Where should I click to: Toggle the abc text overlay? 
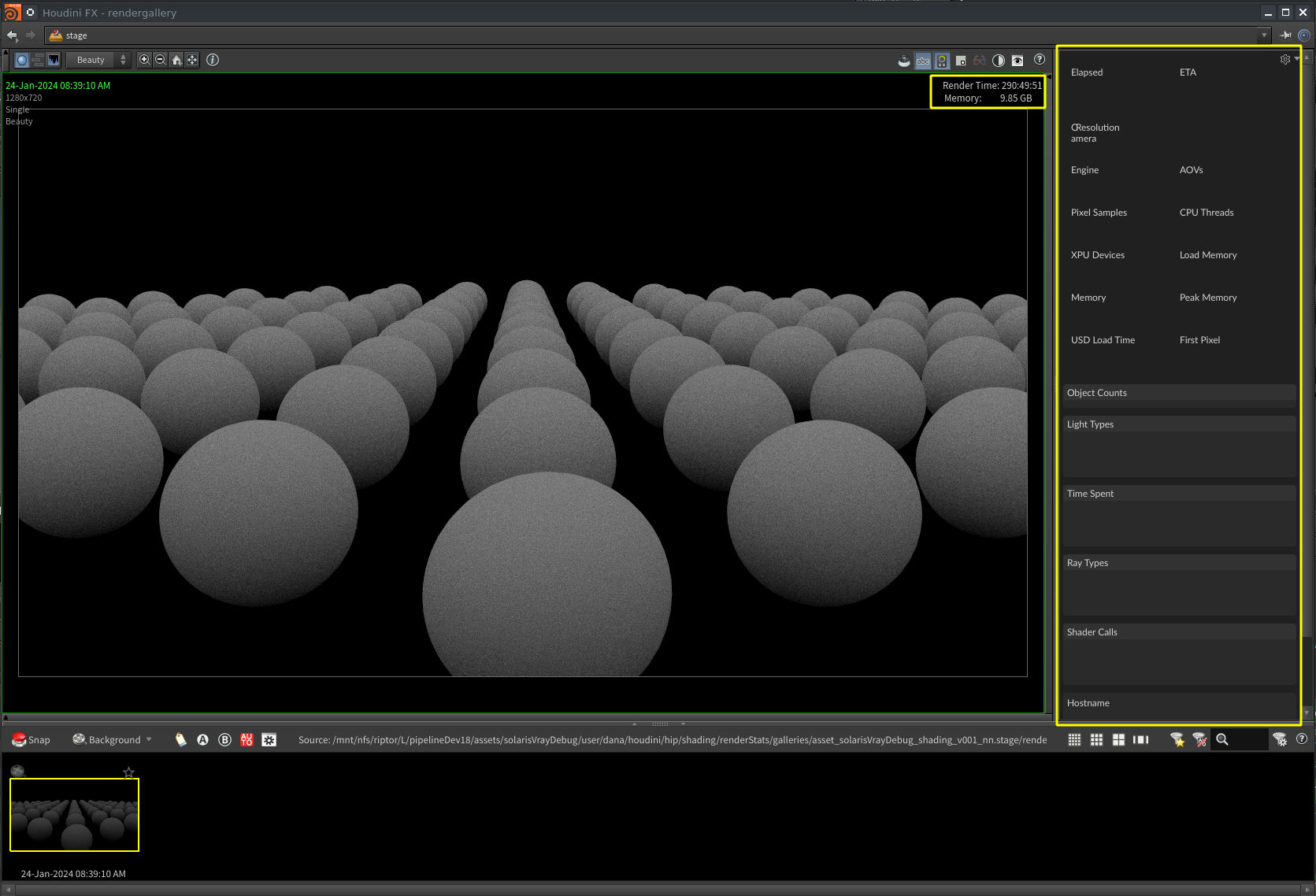coord(923,61)
